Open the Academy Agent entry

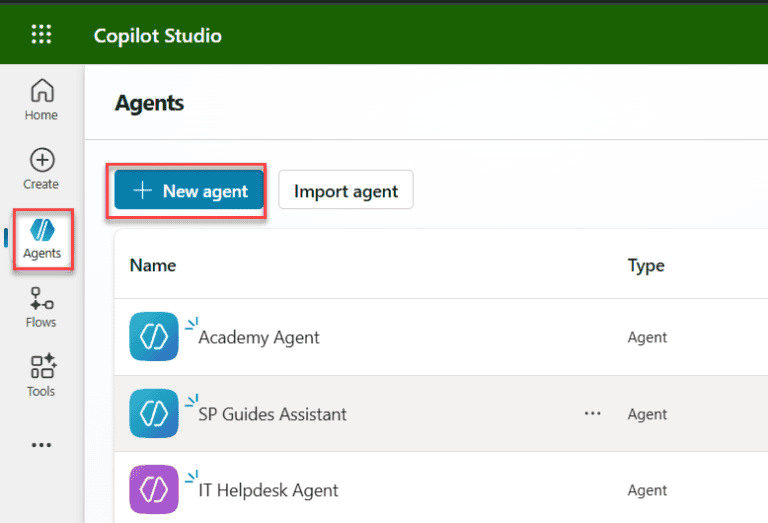259,337
